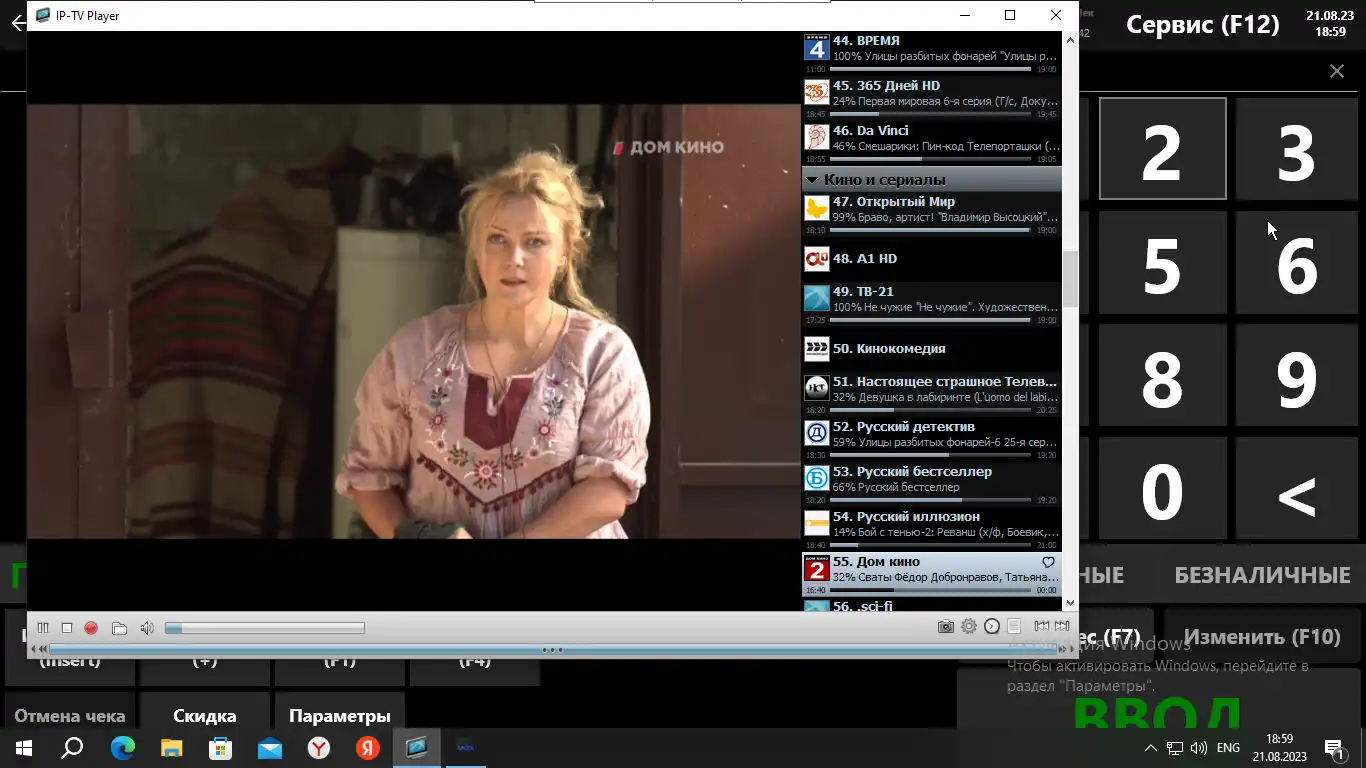Click the A1 HD channel logo
This screenshot has height=768, width=1366.
coord(817,259)
